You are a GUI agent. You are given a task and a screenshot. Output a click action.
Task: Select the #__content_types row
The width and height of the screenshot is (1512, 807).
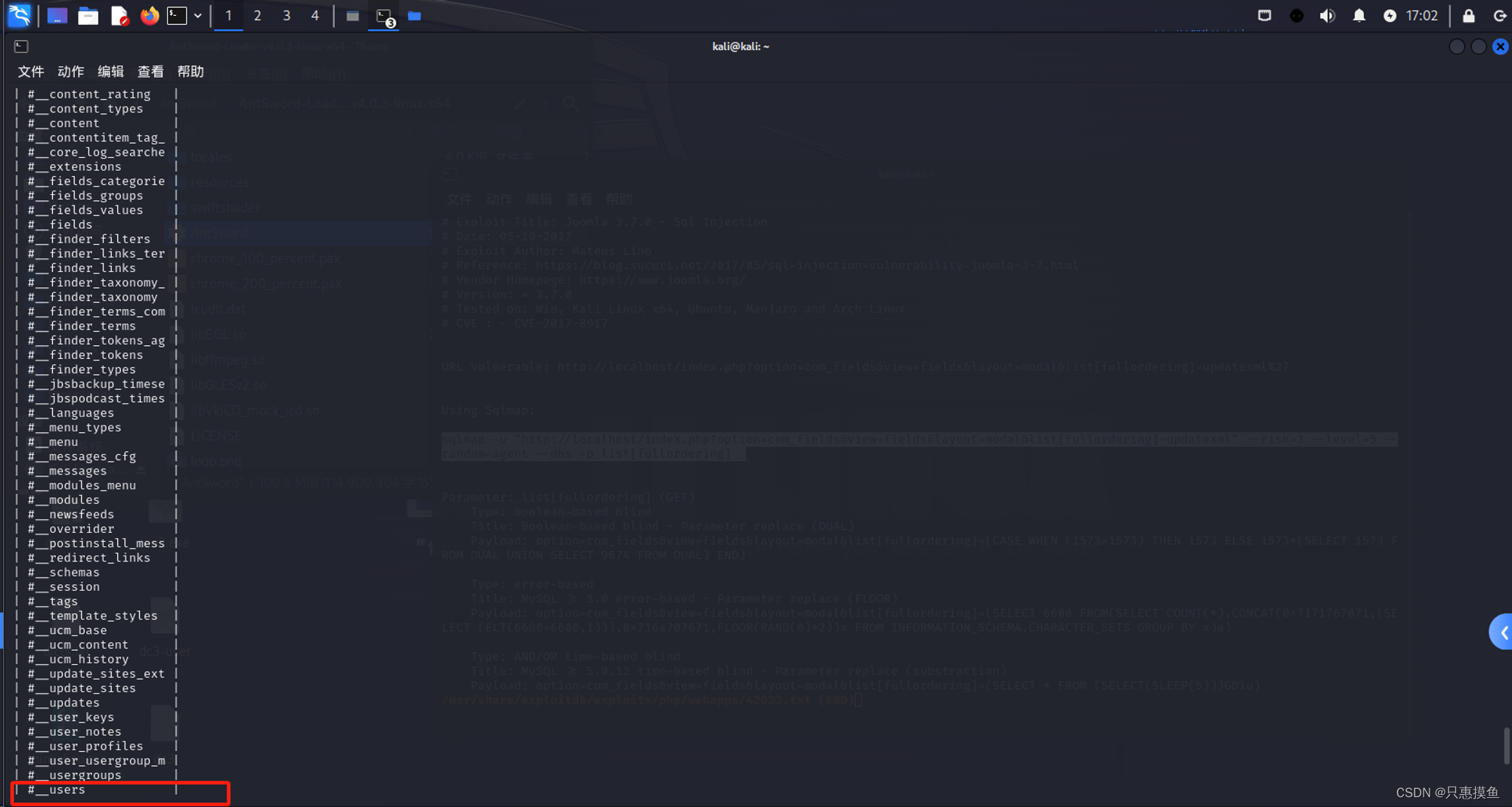coord(97,109)
